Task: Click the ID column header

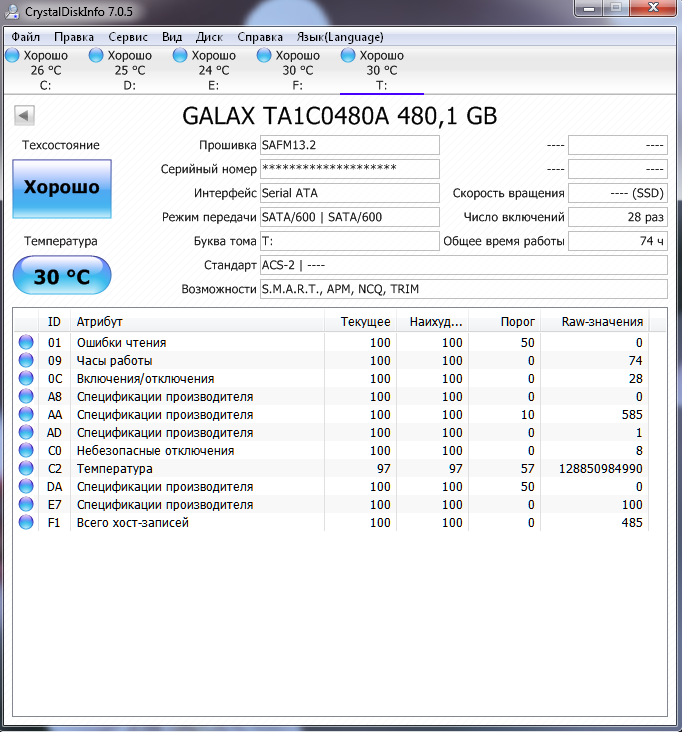Action: coord(54,322)
